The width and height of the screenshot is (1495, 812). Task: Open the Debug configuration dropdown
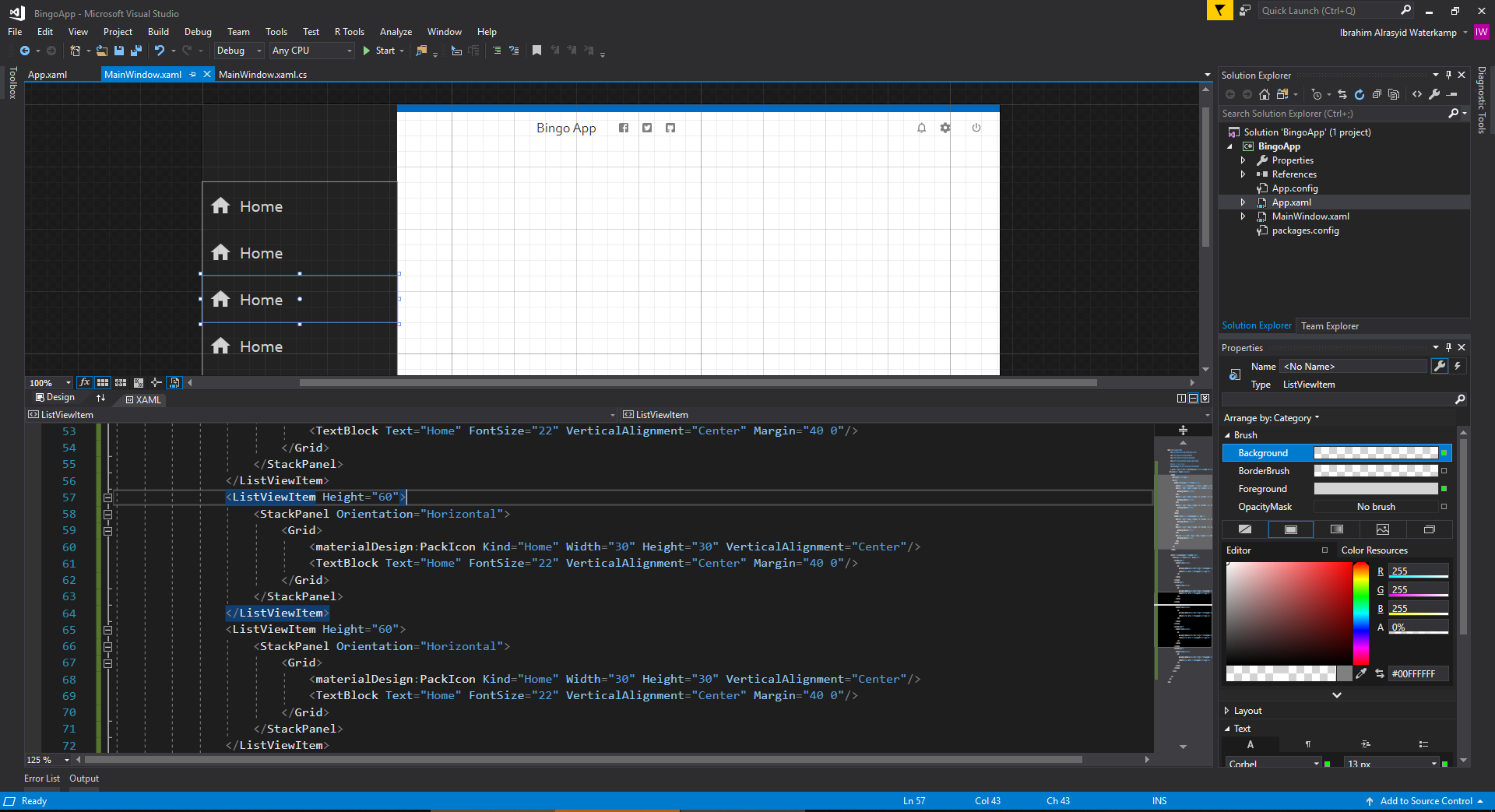(239, 51)
